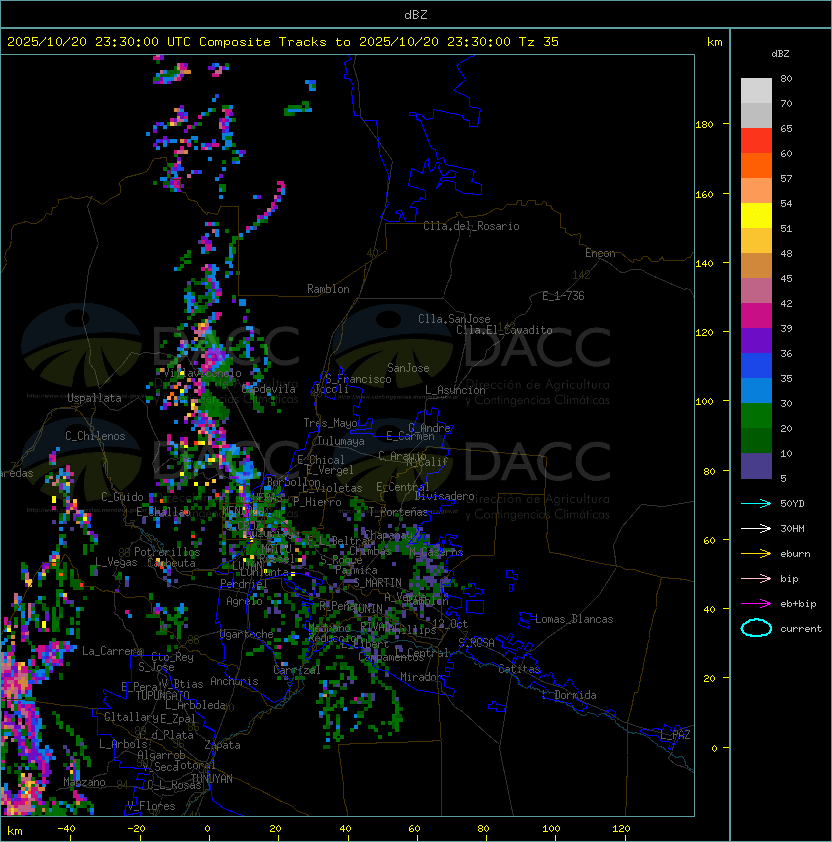Pick the magenta 39–42 dBZ swatch
The width and height of the screenshot is (832, 842).
click(x=756, y=315)
